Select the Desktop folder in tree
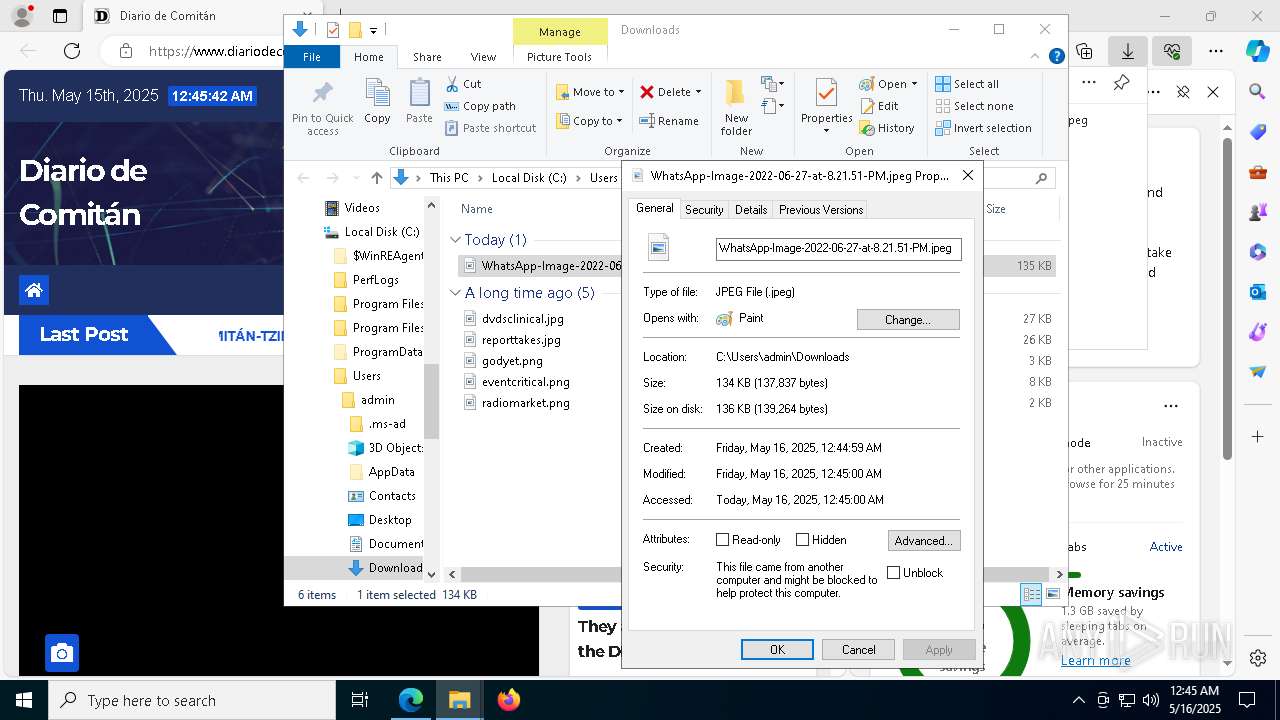This screenshot has height=720, width=1280. pos(389,520)
